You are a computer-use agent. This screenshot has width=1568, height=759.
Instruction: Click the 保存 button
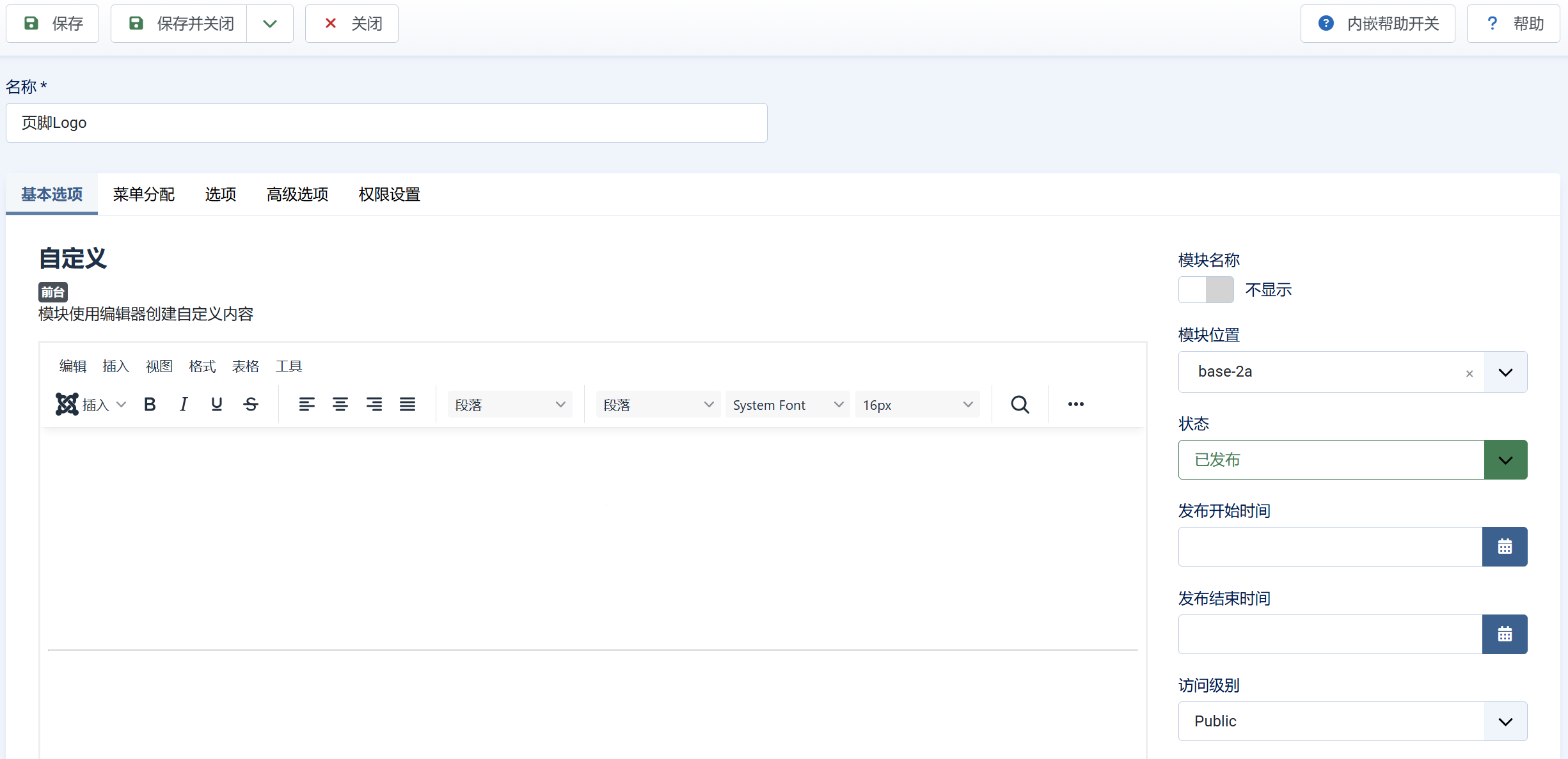click(52, 24)
